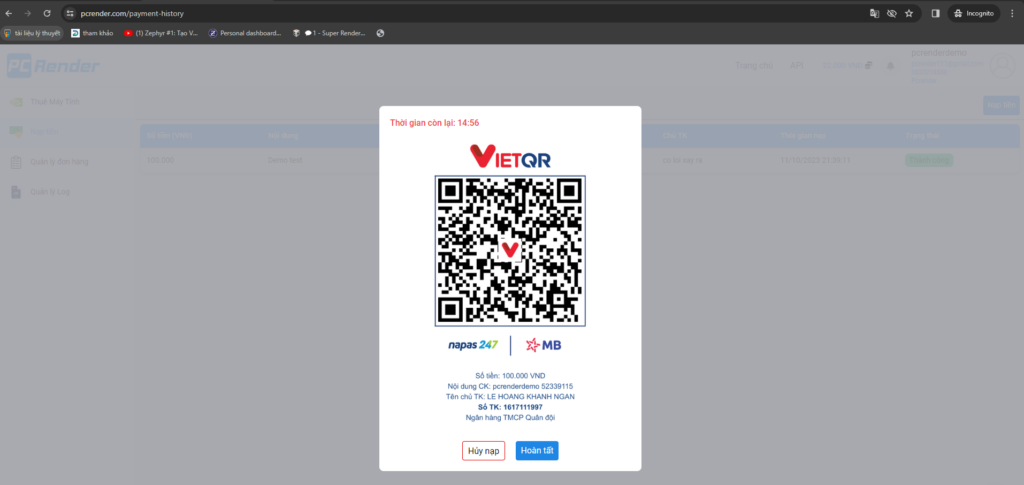Click the napas 247 logo
This screenshot has width=1024, height=485.
pos(472,345)
